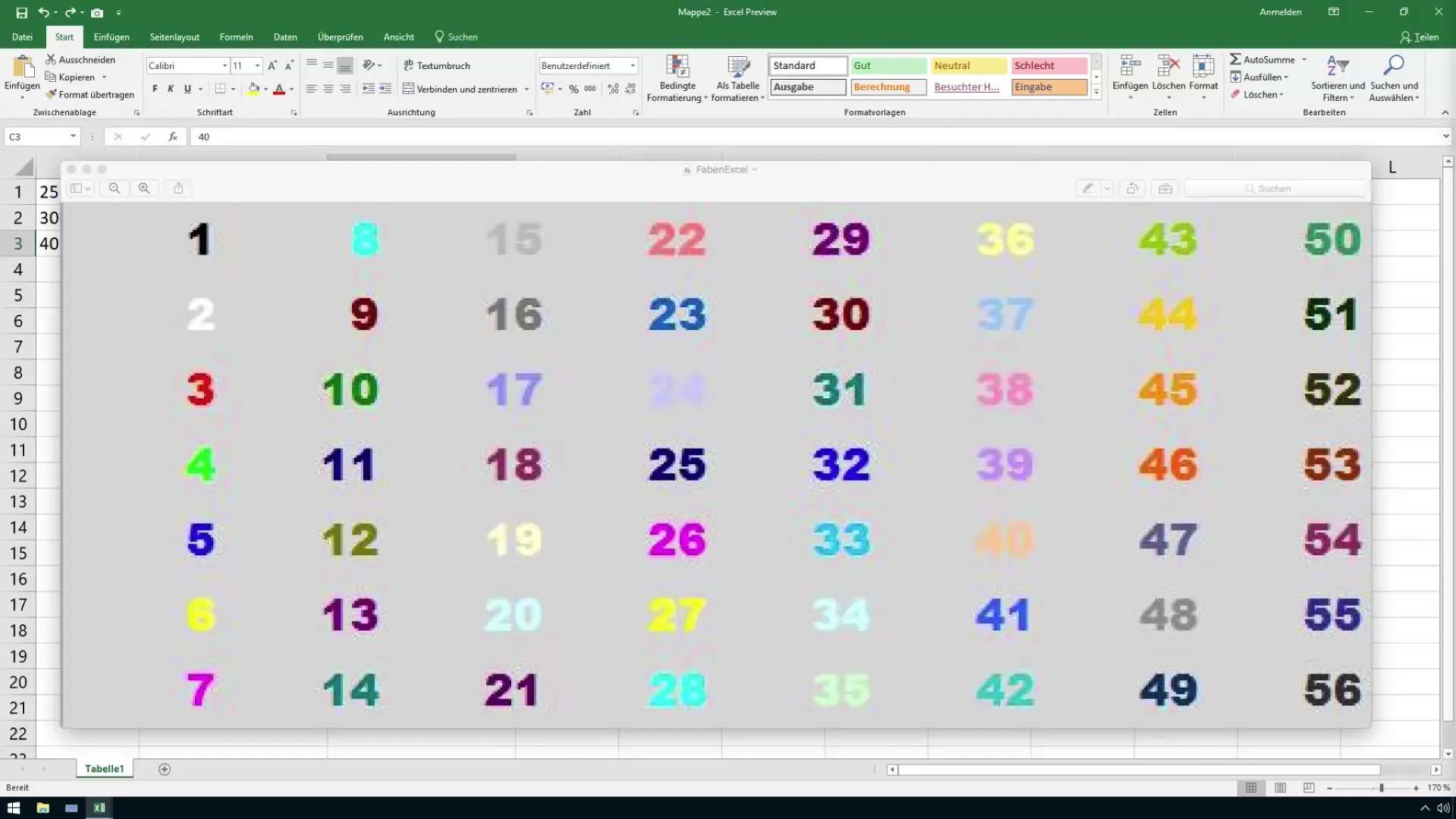Click Als Tabelle formatieren icon
1456x819 pixels.
pos(738,66)
